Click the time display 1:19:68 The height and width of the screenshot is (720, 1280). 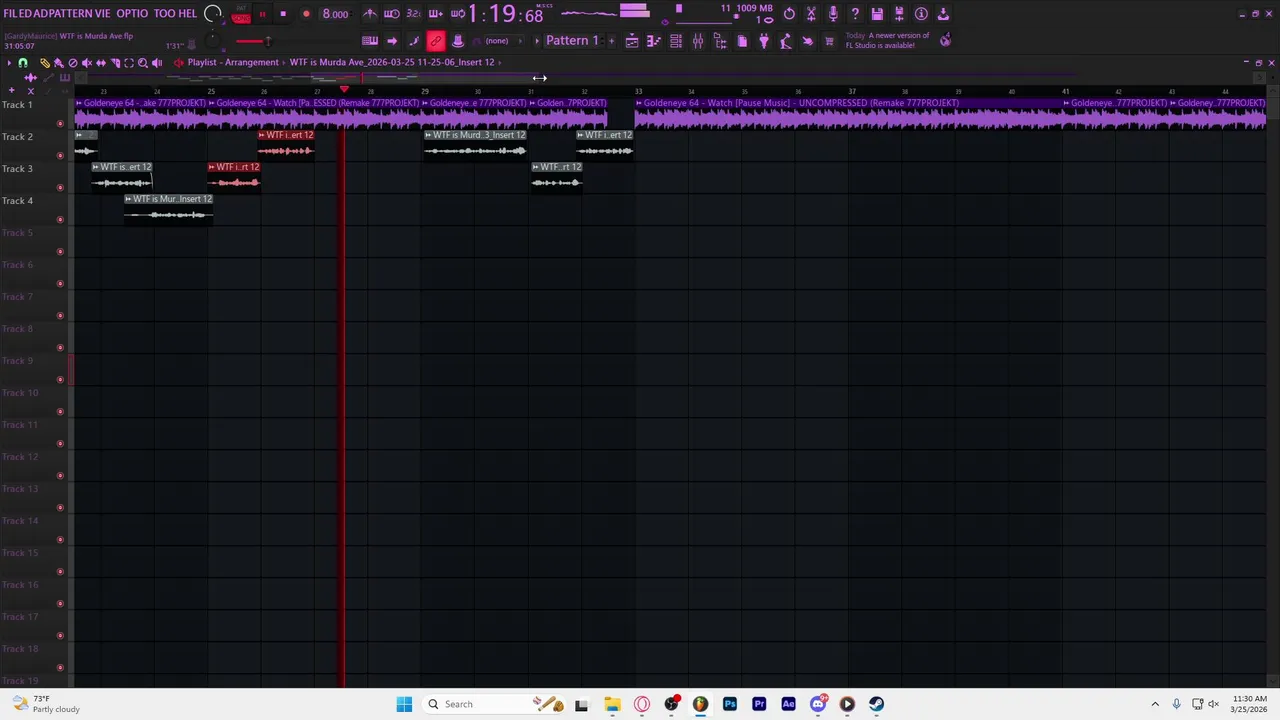click(x=506, y=14)
